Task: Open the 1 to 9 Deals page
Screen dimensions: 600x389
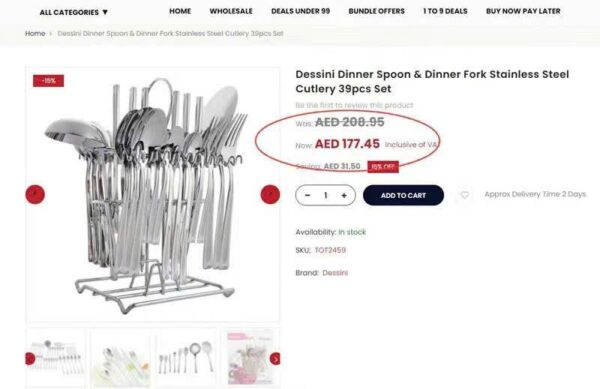Action: point(445,11)
